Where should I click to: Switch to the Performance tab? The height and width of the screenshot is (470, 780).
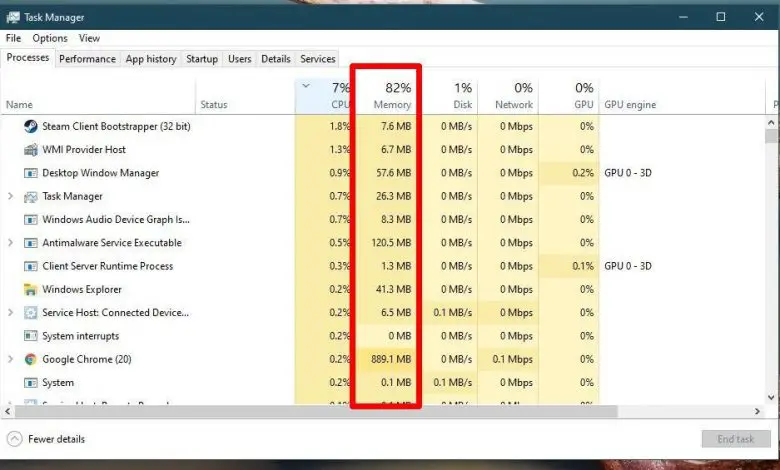click(87, 59)
